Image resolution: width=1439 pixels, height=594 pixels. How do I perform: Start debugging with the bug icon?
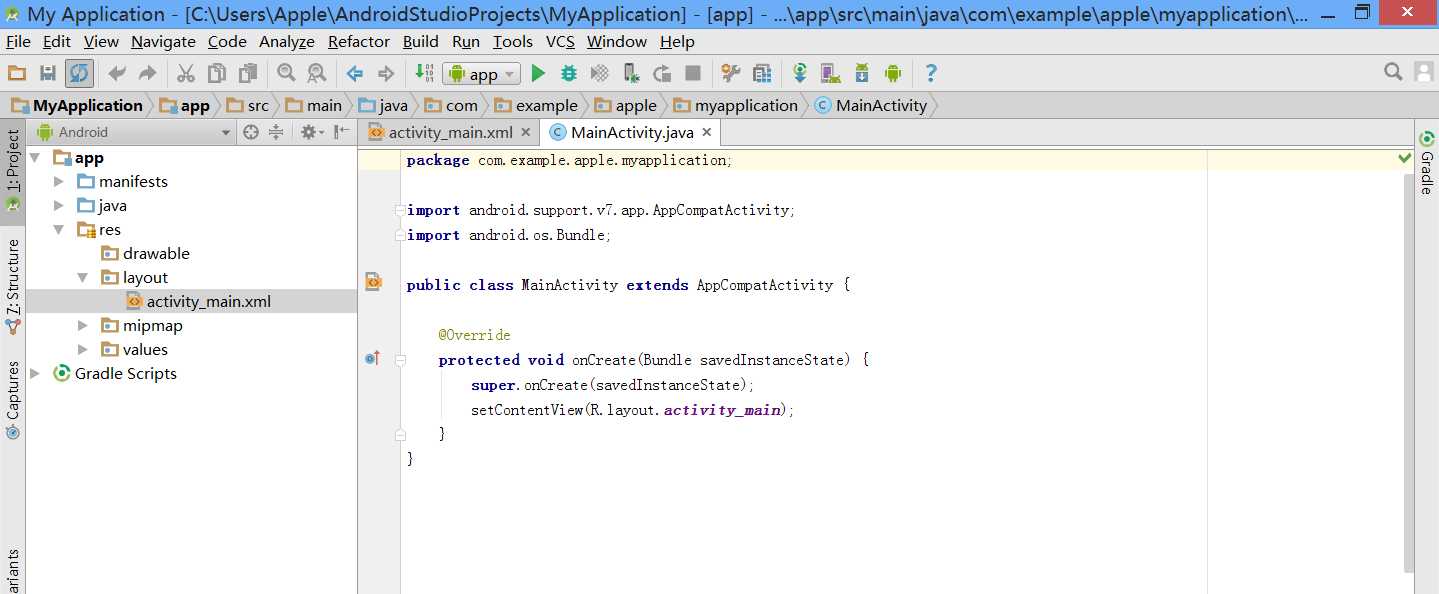[x=569, y=73]
